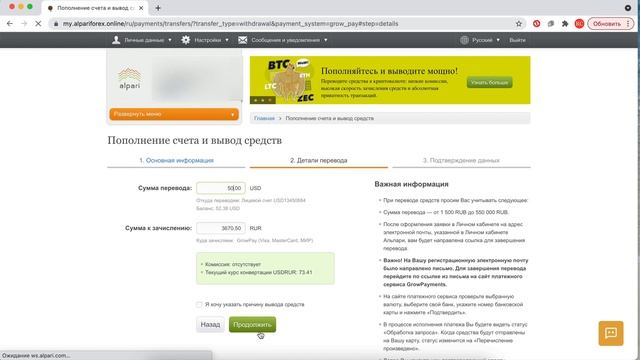Image resolution: width=640 pixels, height=360 pixels.
Task: Open the extensions puzzle-piece icon
Action: (x=565, y=24)
